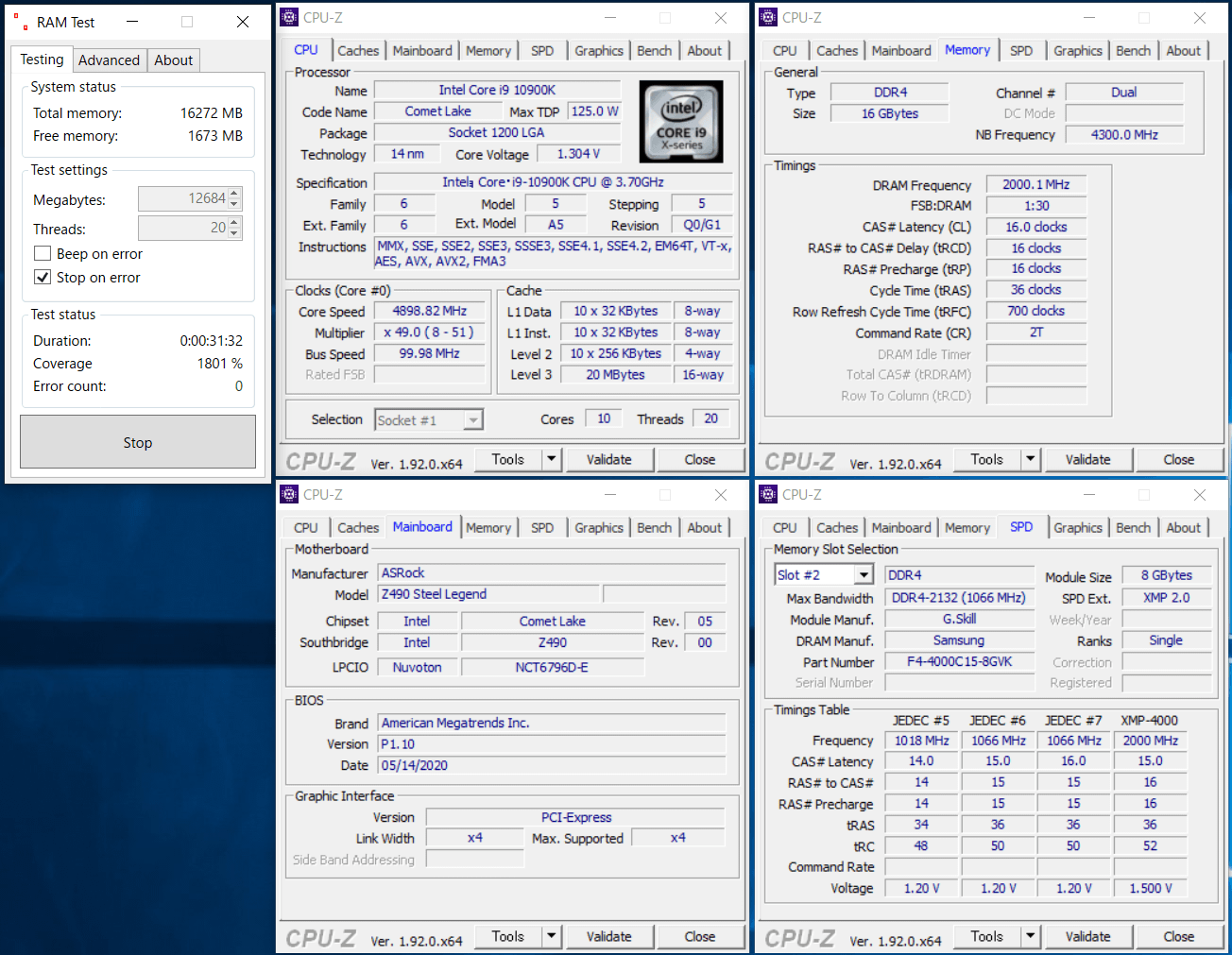Click the Name field Intel Core i9 10900K
The width and height of the screenshot is (1232, 955).
click(x=497, y=90)
